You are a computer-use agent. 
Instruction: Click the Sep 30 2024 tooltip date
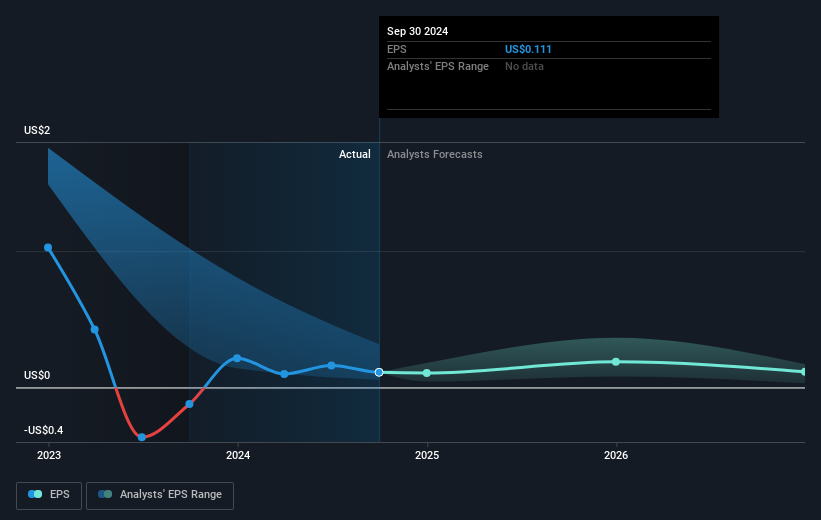(417, 31)
